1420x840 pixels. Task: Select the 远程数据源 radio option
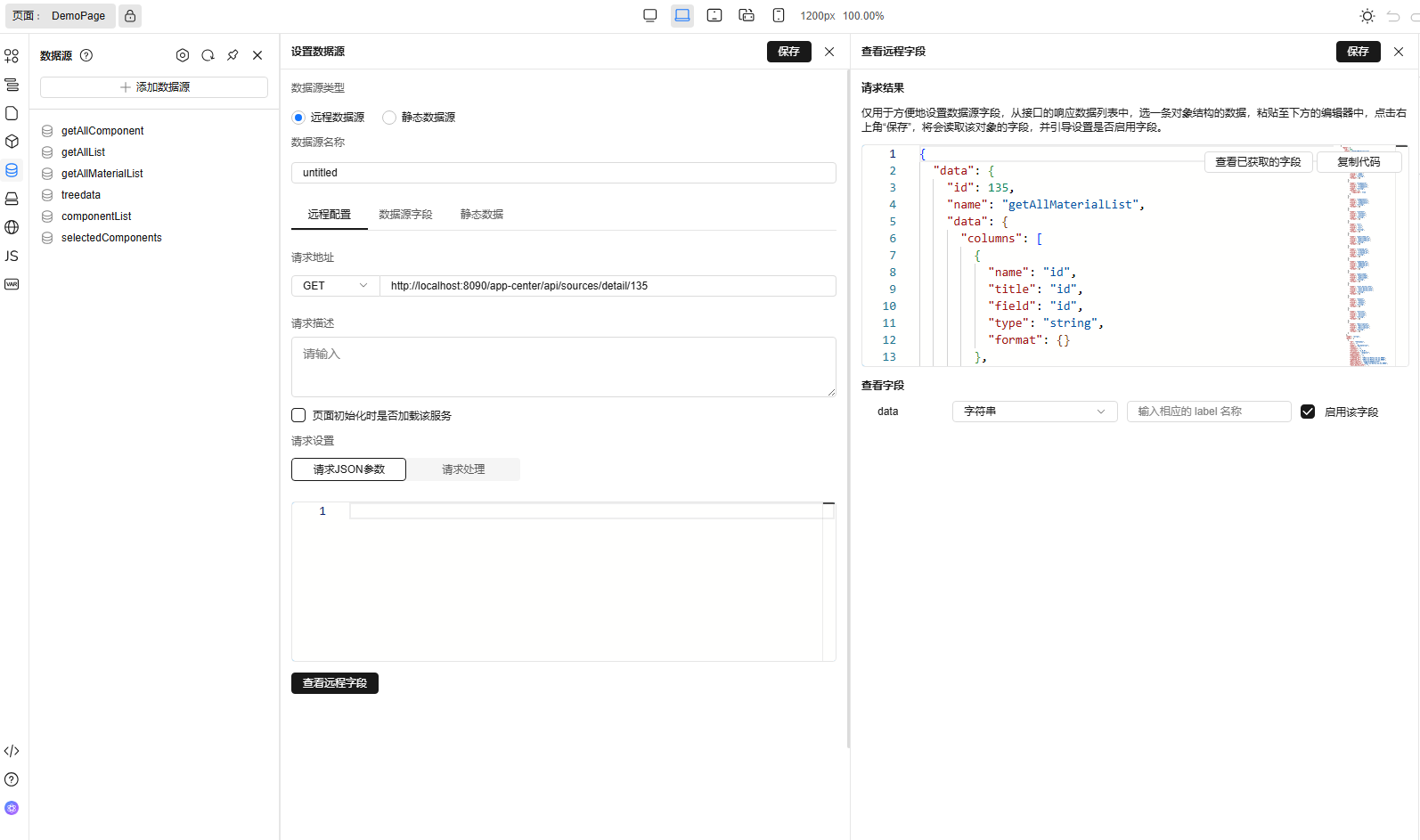(298, 118)
